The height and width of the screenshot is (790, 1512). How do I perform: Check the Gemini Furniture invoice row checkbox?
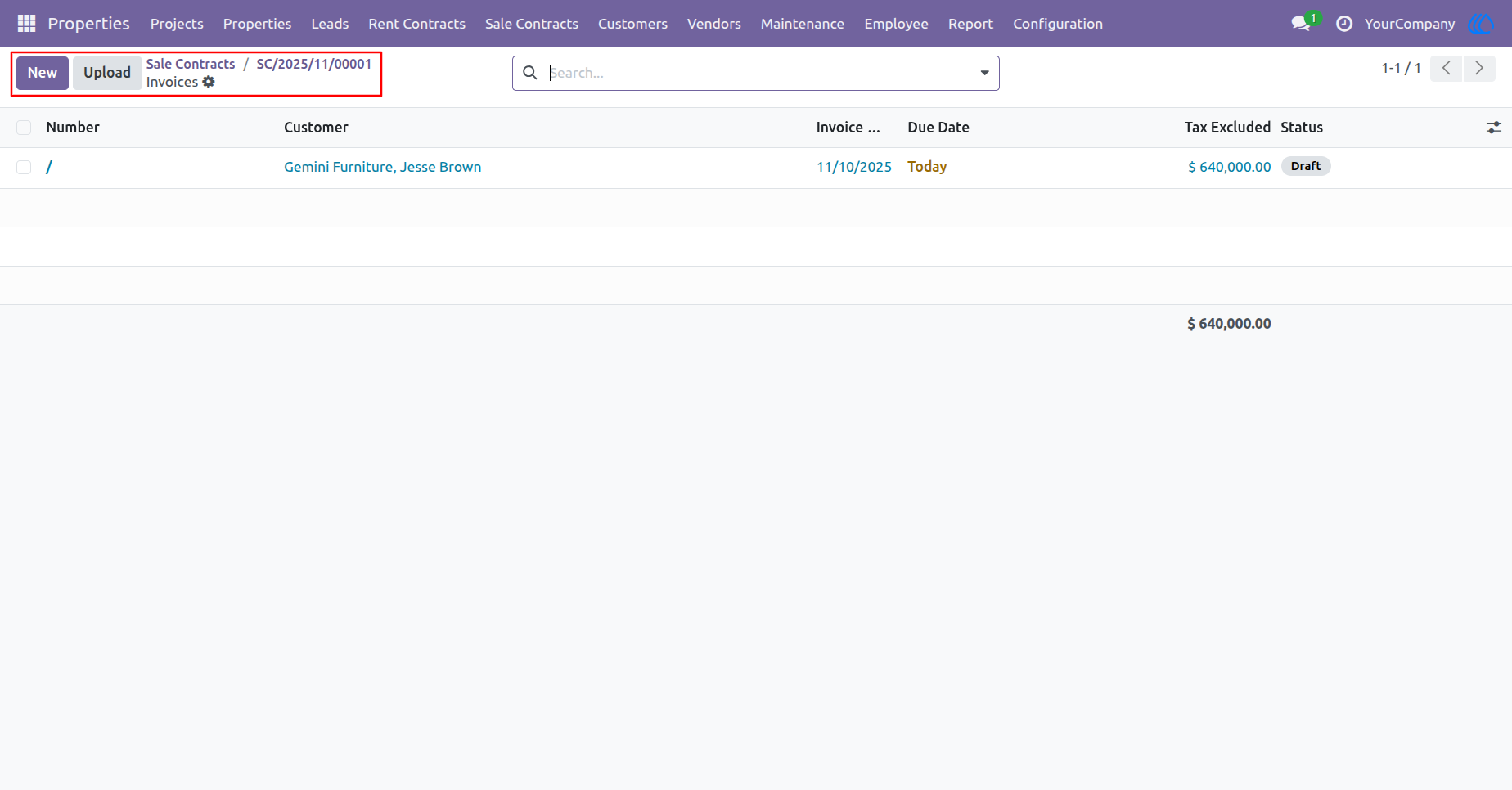pos(24,167)
